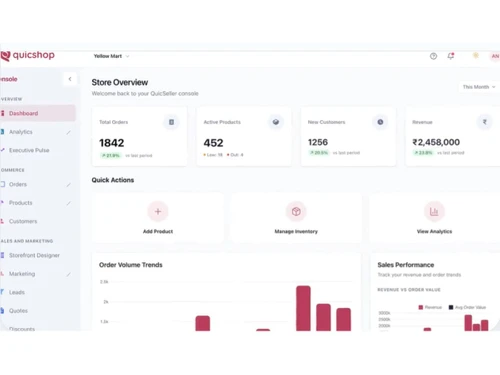This screenshot has width=500, height=375.
Task: Click the tallest bar in Order Volume Trends
Action: [303, 308]
